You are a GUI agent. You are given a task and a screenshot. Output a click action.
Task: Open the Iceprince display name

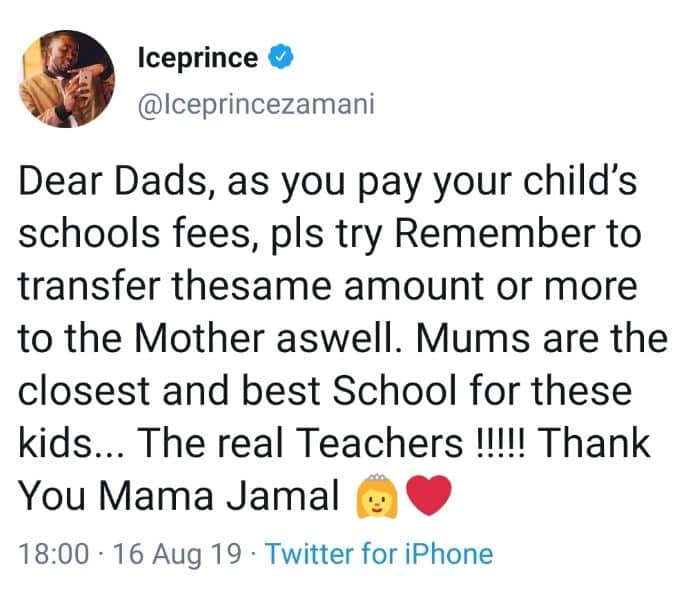point(198,59)
